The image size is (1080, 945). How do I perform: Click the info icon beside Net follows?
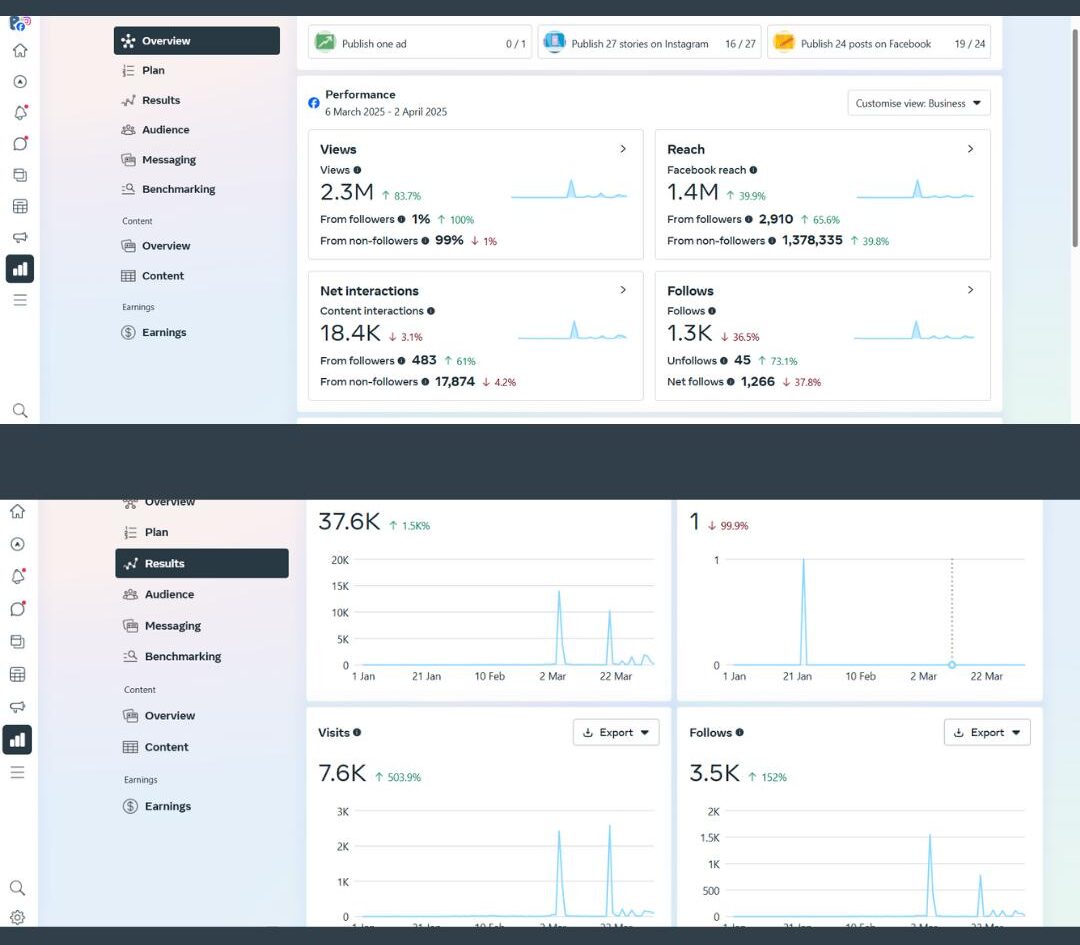[731, 382]
